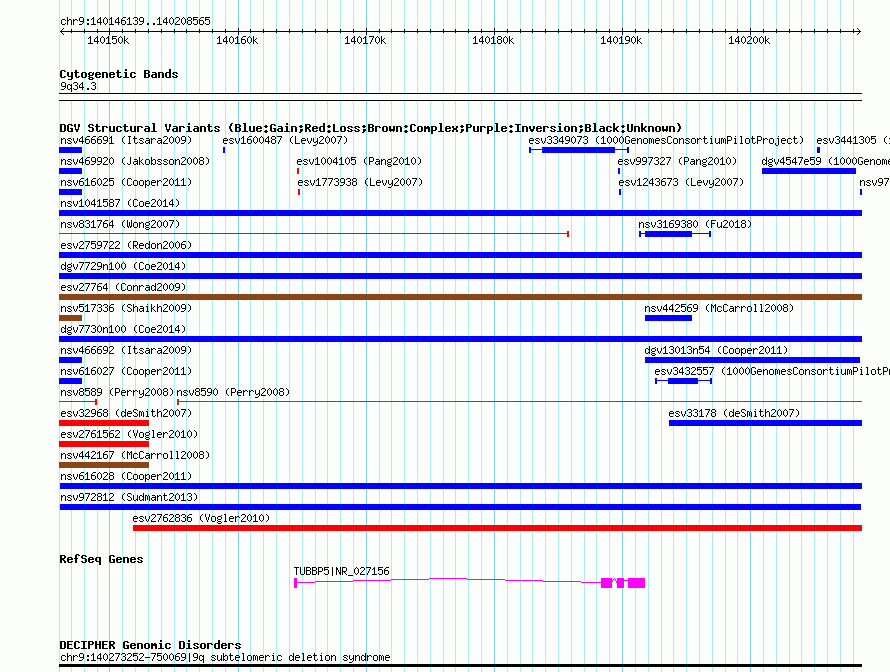
Task: Click the dgv7730n100 (Coe2014) label
Action: click(x=123, y=329)
